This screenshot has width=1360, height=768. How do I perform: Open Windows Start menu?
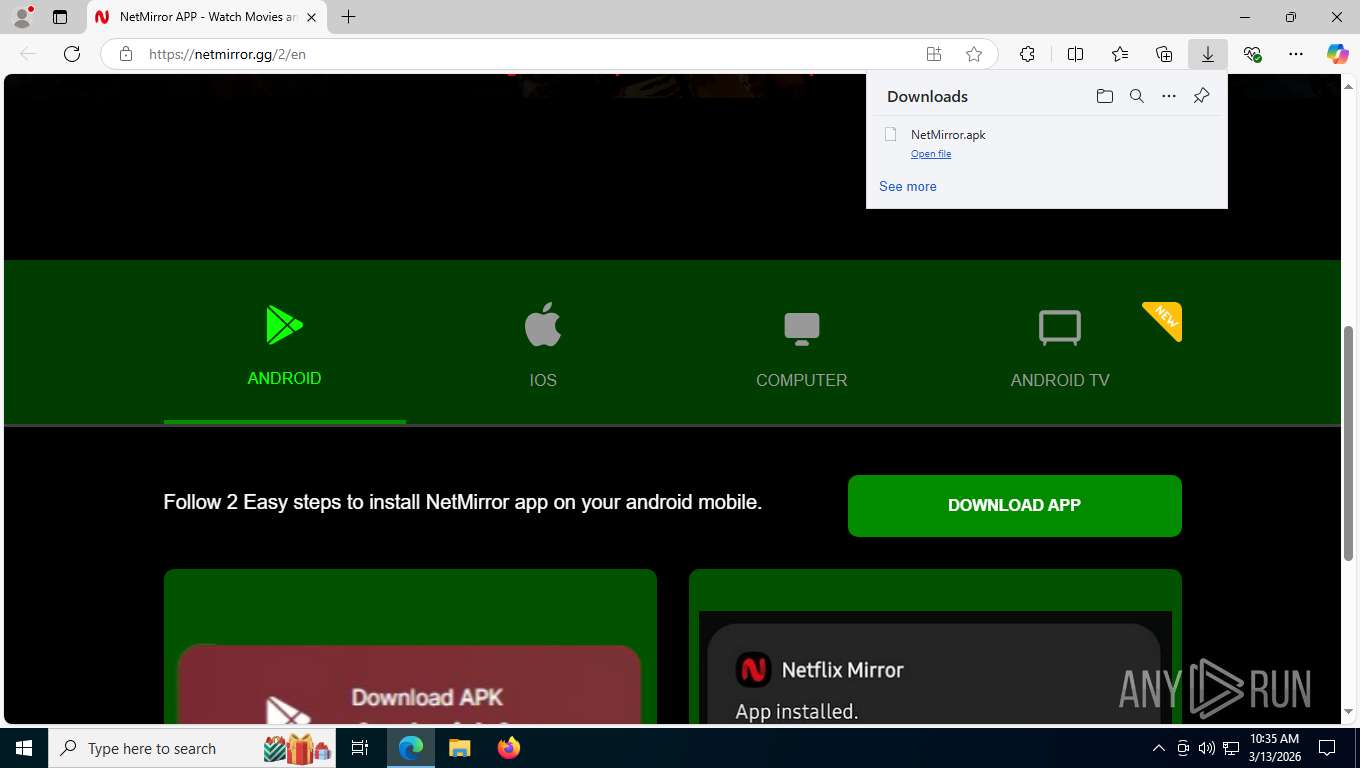(24, 748)
